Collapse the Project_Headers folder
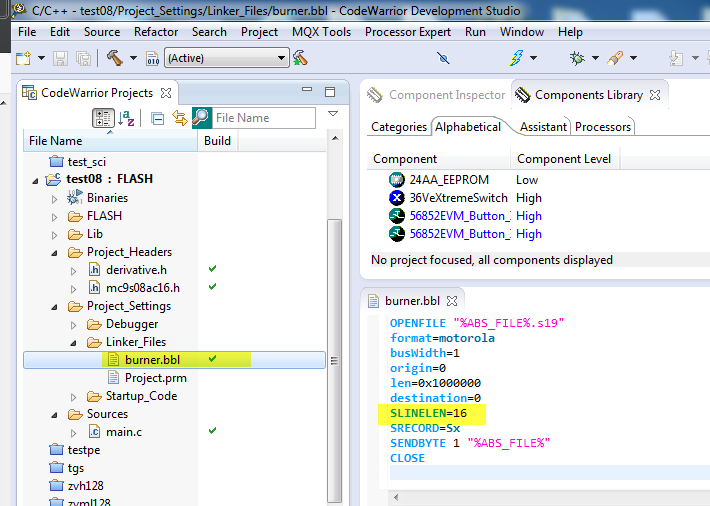 [54, 254]
